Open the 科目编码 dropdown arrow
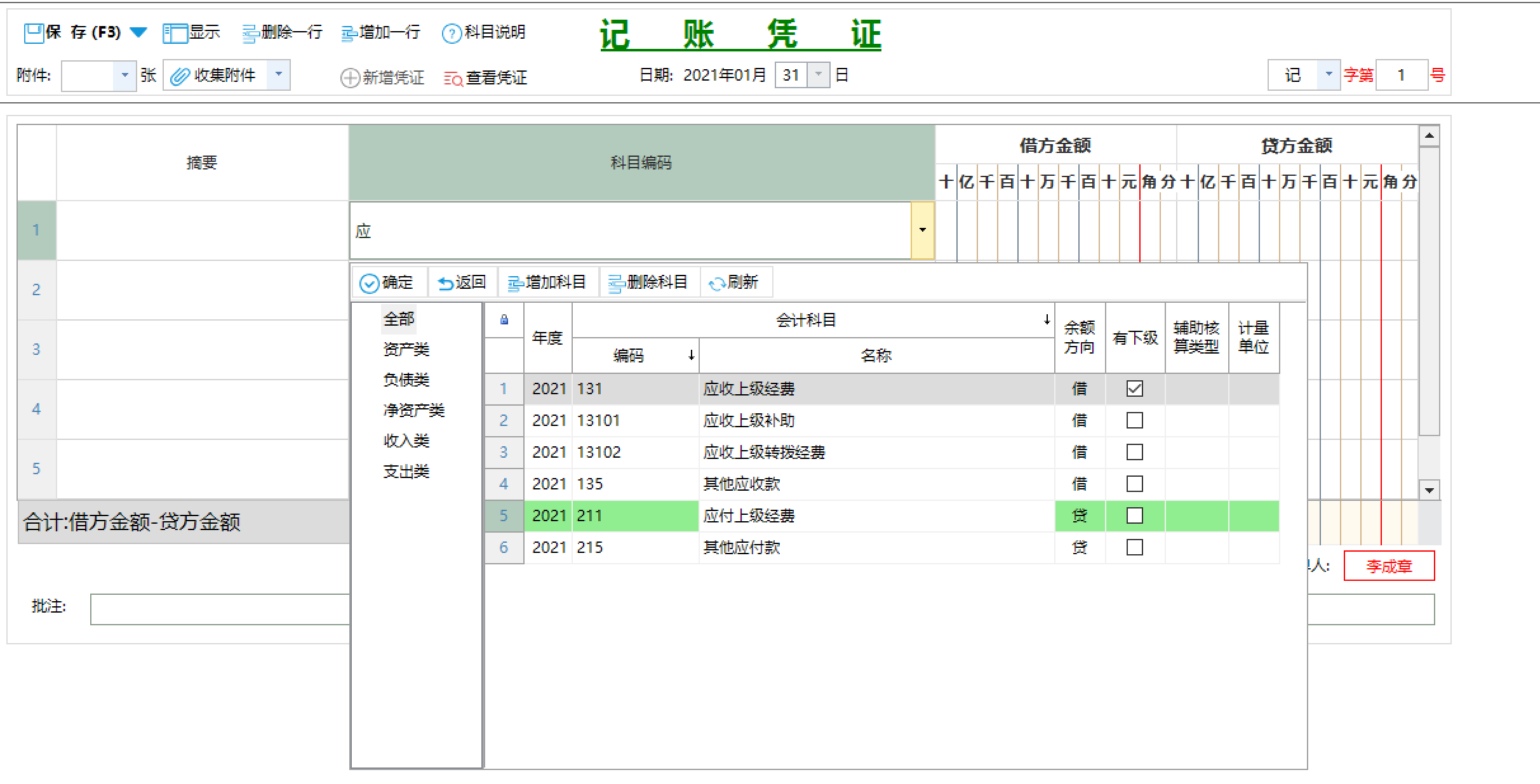This screenshot has width=1540, height=784. [x=922, y=230]
